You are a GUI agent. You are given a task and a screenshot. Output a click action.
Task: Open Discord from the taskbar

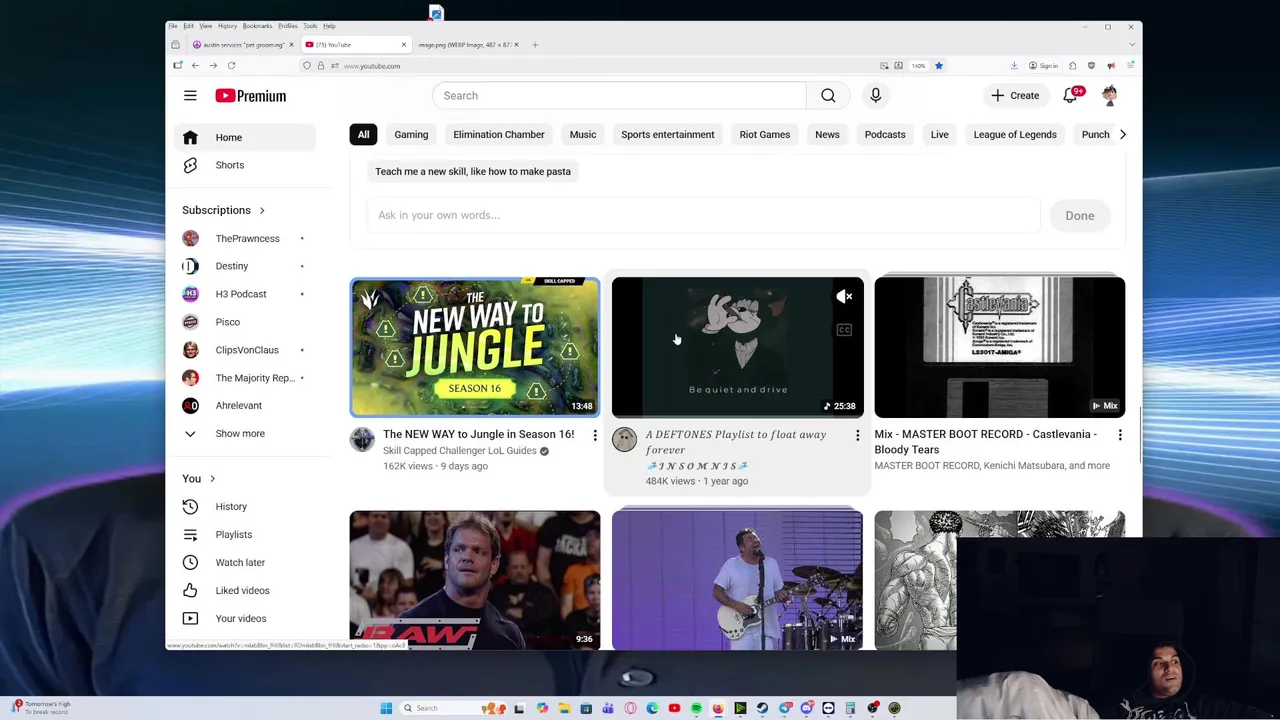point(806,708)
